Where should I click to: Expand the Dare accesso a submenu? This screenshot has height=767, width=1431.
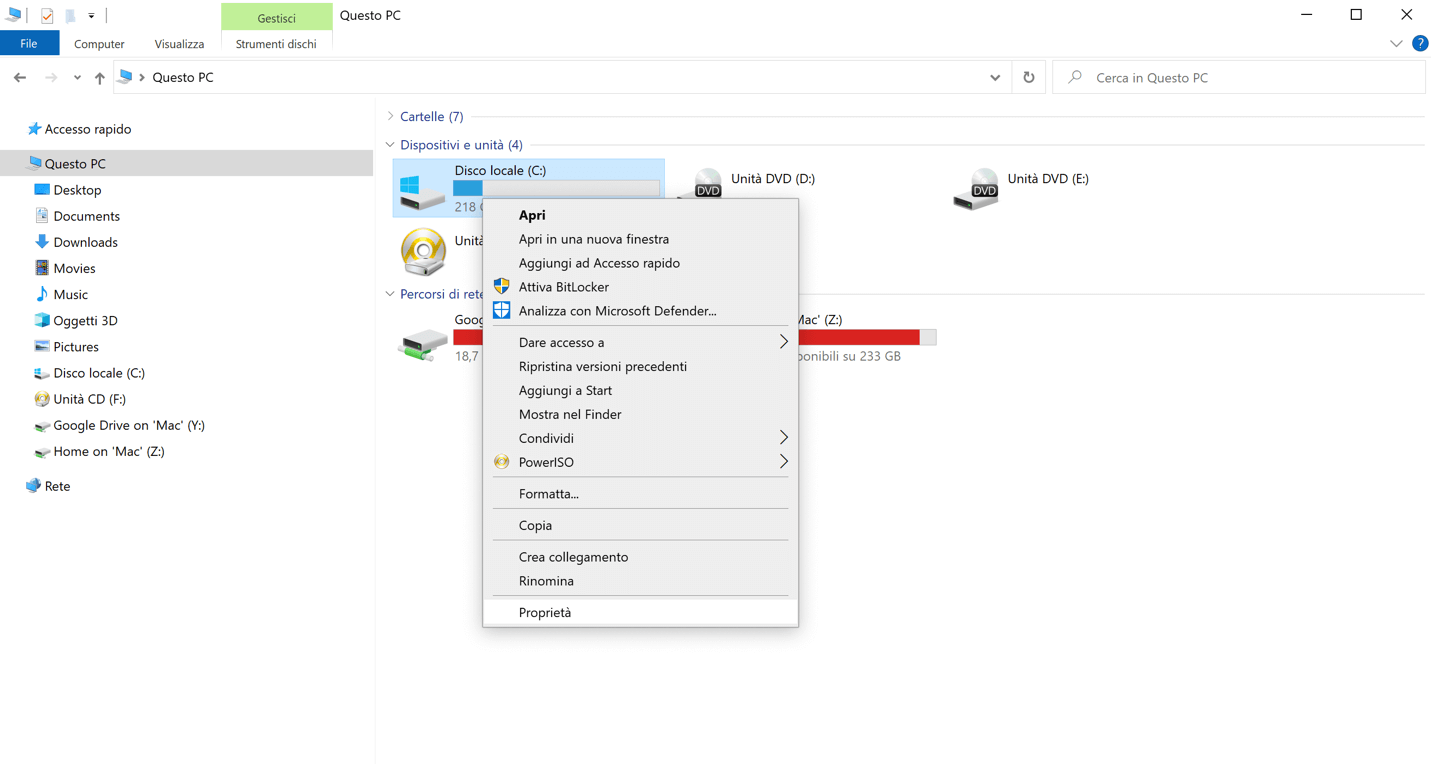click(x=783, y=342)
